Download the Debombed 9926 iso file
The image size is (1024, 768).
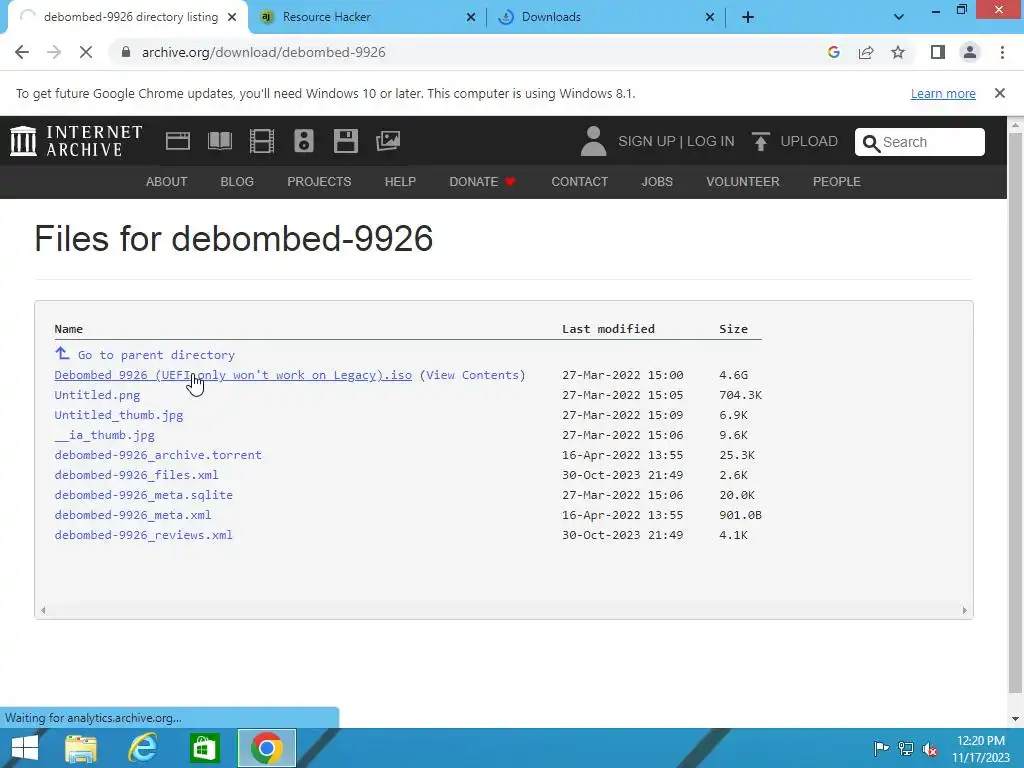[233, 375]
